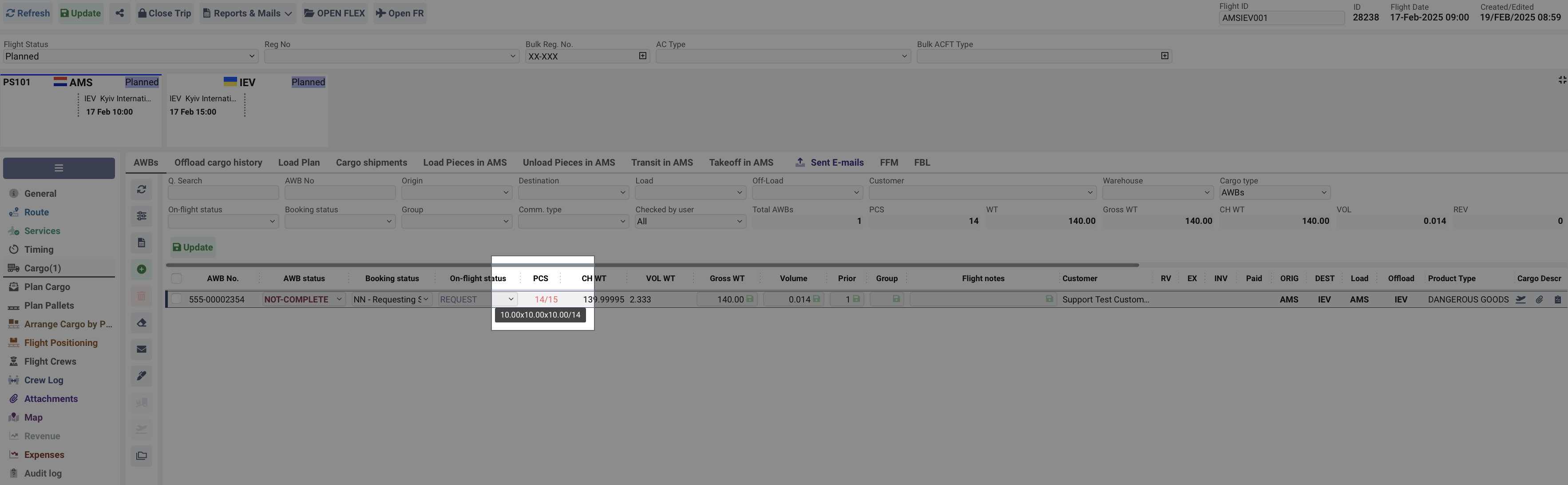
Task: Click the hamburger menu button above General
Action: (x=59, y=168)
